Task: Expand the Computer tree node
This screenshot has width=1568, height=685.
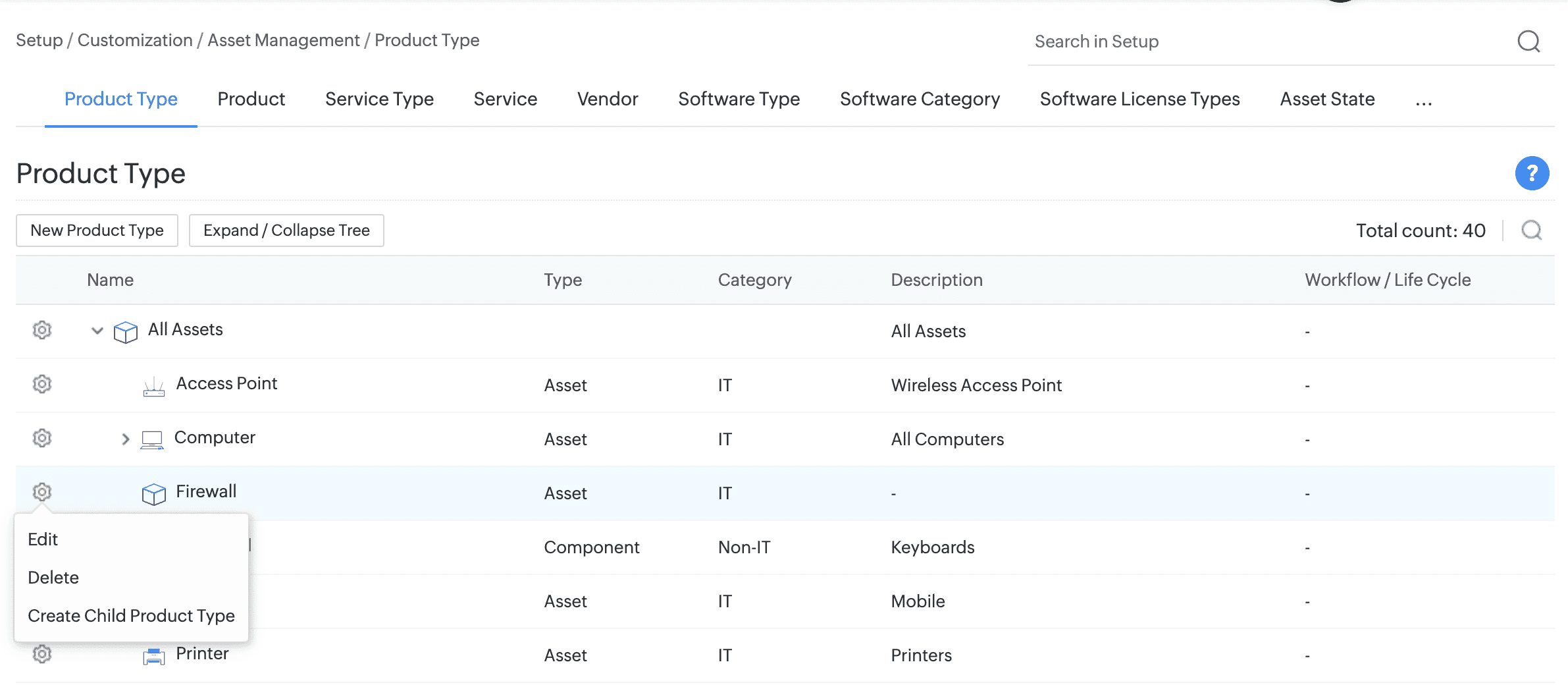Action: click(125, 439)
